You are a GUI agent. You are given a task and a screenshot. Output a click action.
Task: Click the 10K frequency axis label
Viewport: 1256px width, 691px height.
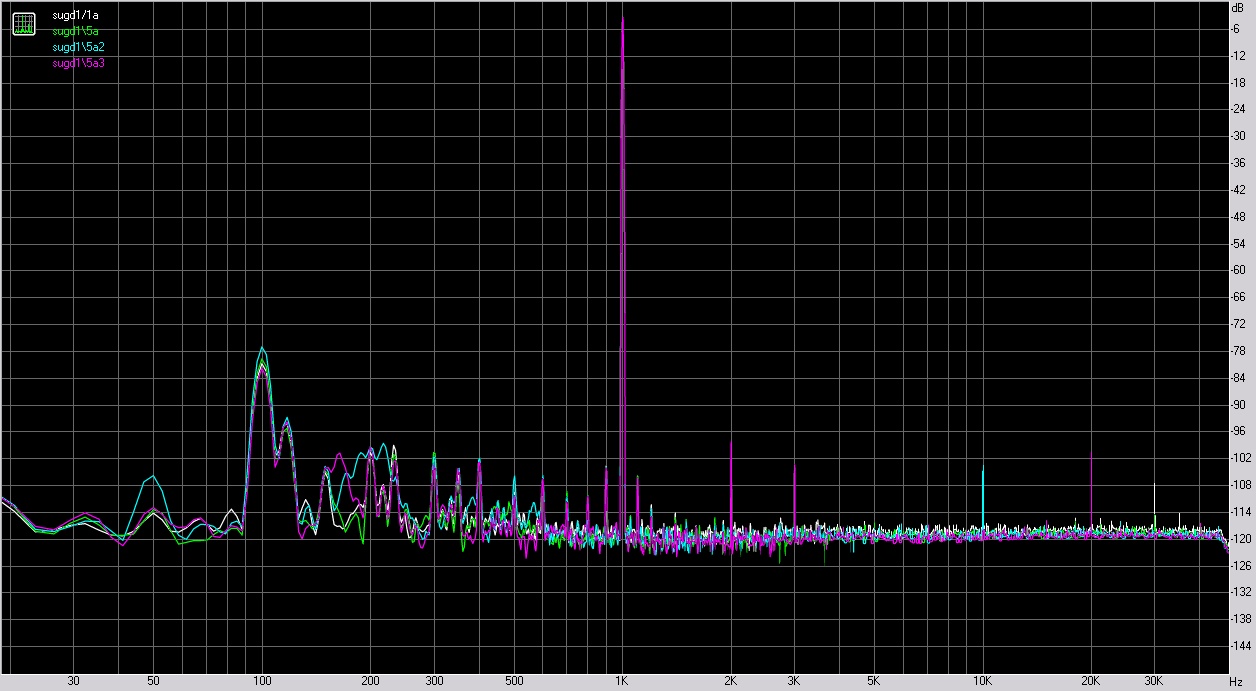[983, 682]
